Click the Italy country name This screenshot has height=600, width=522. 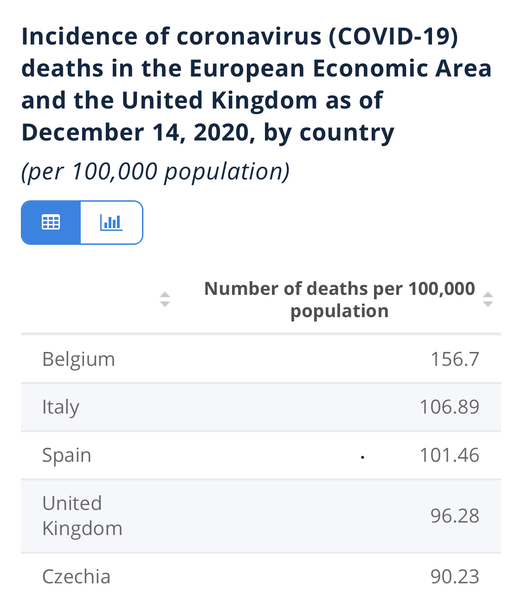pyautogui.click(x=60, y=407)
